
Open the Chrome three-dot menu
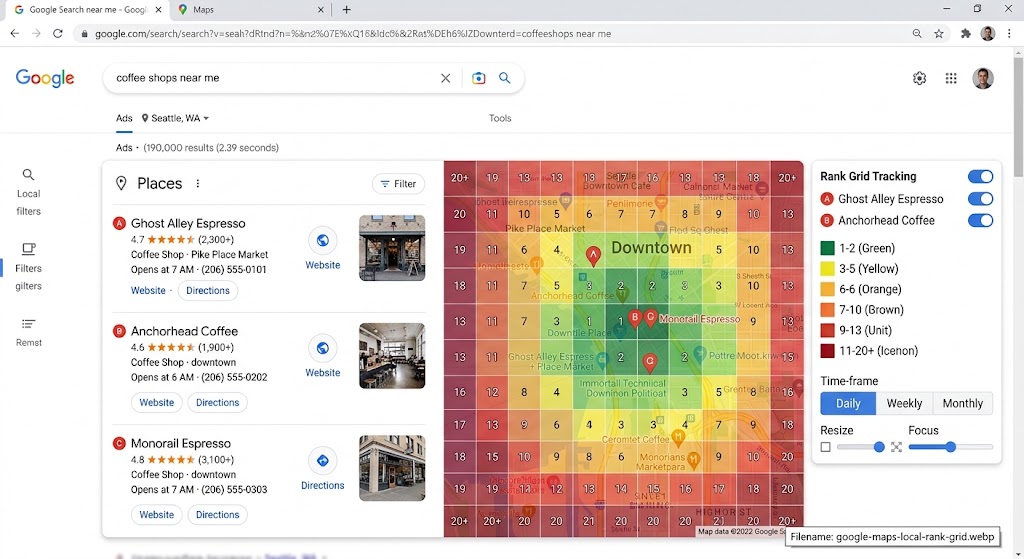point(1010,33)
